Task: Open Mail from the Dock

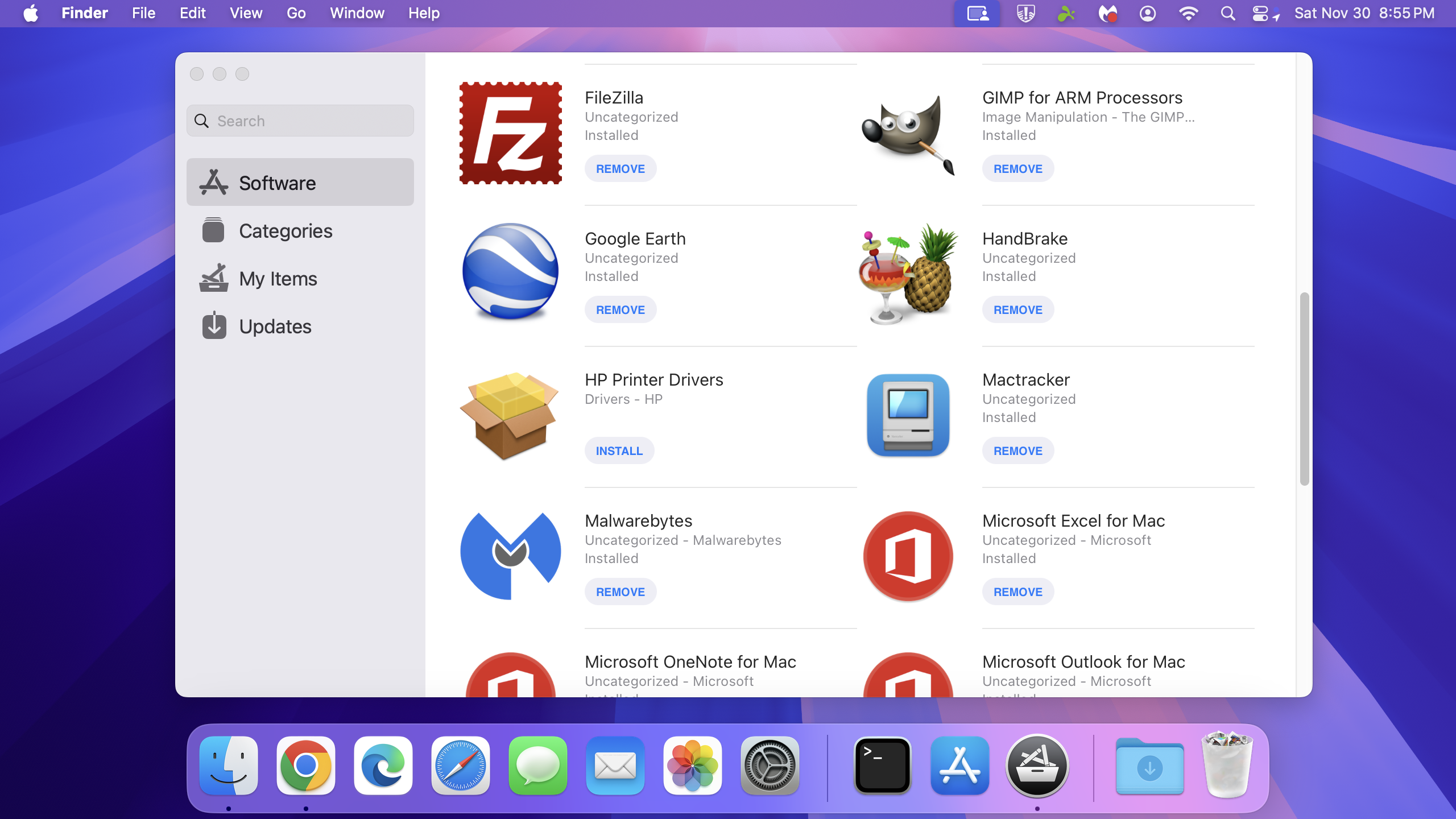Action: (615, 766)
